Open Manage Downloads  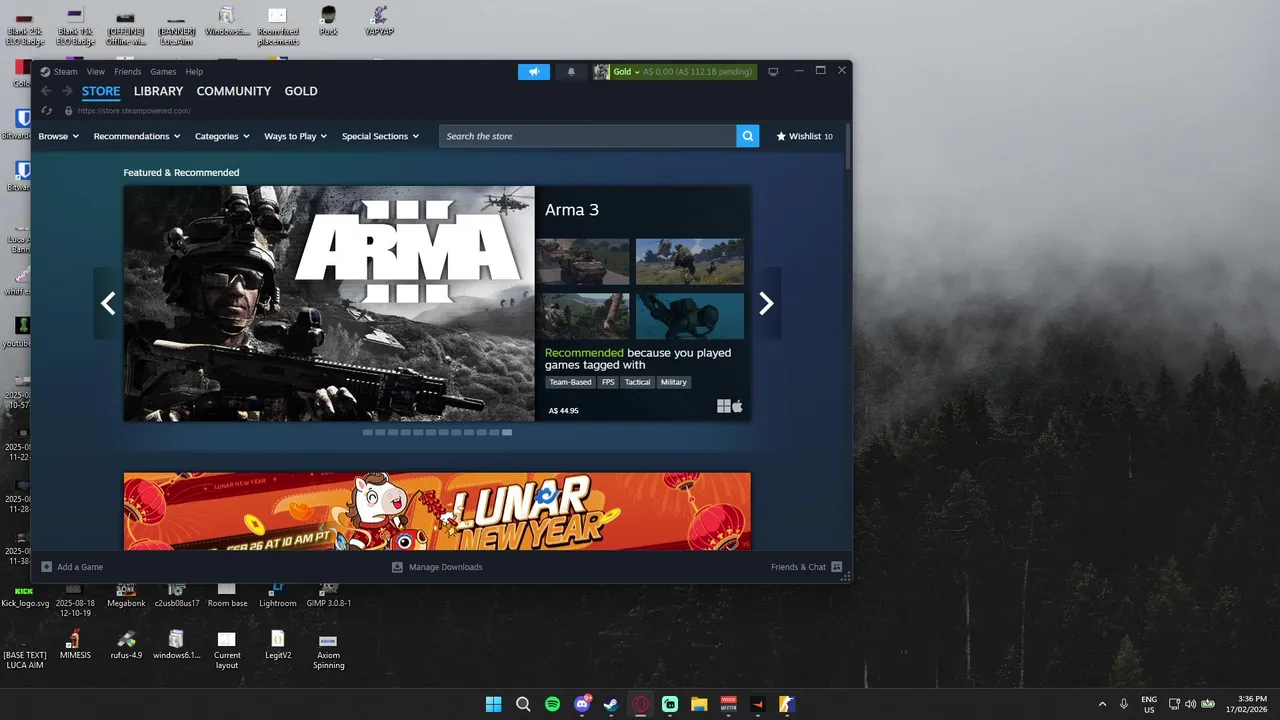click(437, 567)
